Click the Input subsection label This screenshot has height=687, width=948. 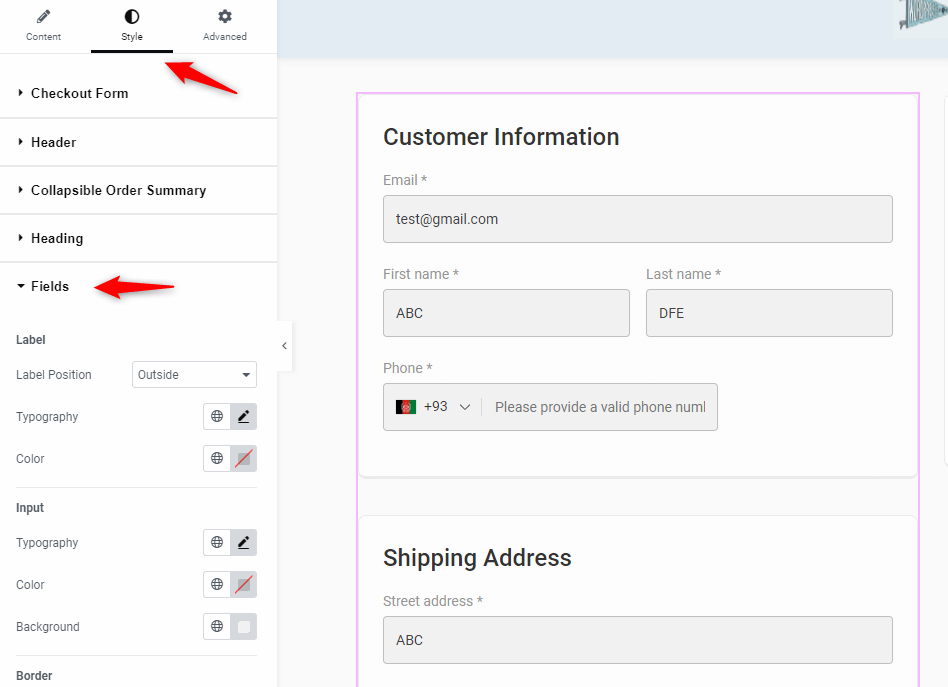coord(30,508)
